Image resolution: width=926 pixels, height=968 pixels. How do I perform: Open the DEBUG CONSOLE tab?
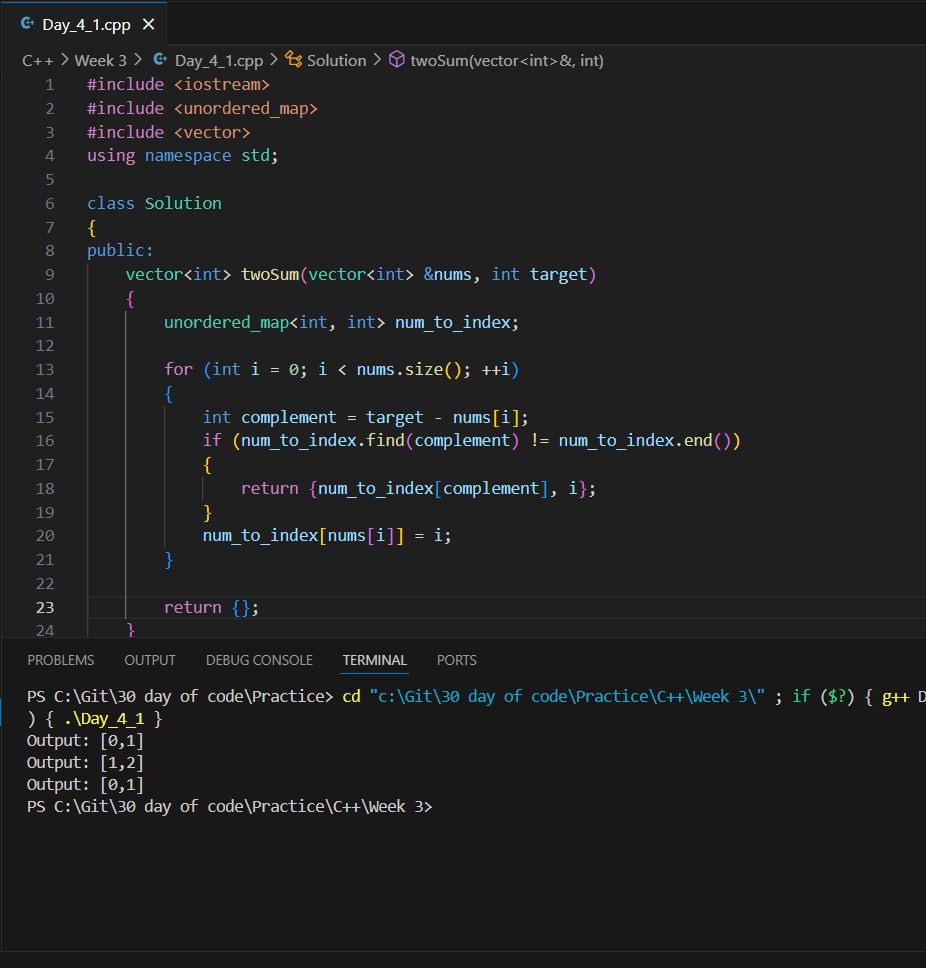tap(259, 660)
